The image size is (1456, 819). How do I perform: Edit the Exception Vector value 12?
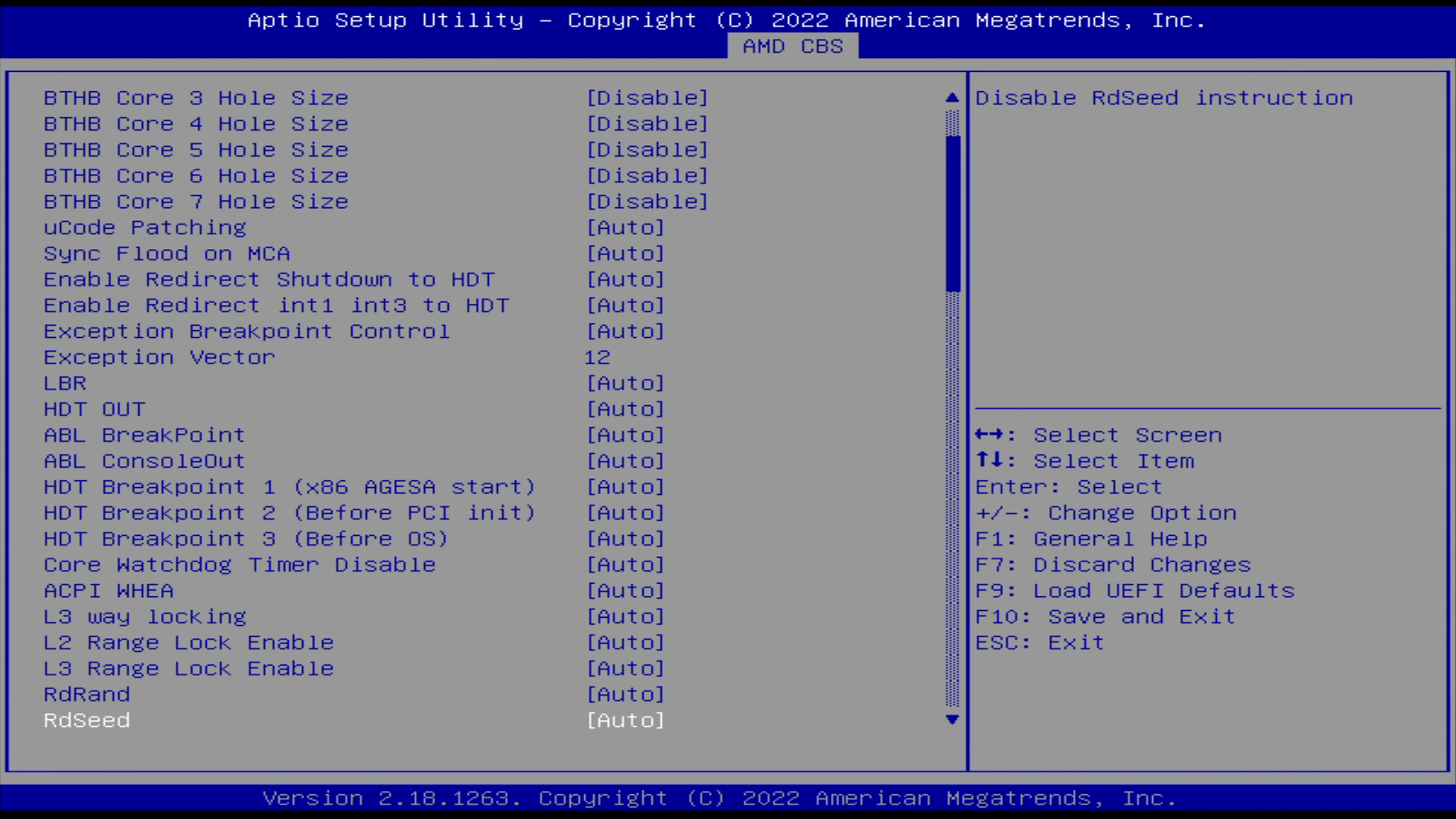(x=597, y=357)
